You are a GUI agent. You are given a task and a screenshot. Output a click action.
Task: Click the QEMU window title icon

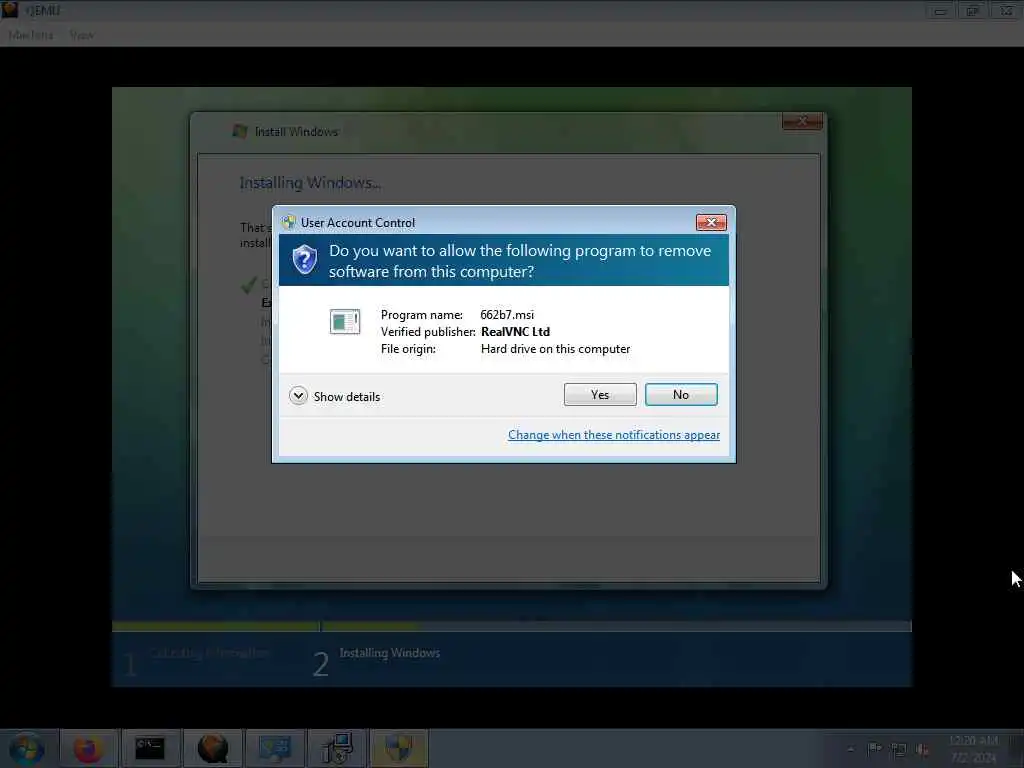(x=10, y=10)
